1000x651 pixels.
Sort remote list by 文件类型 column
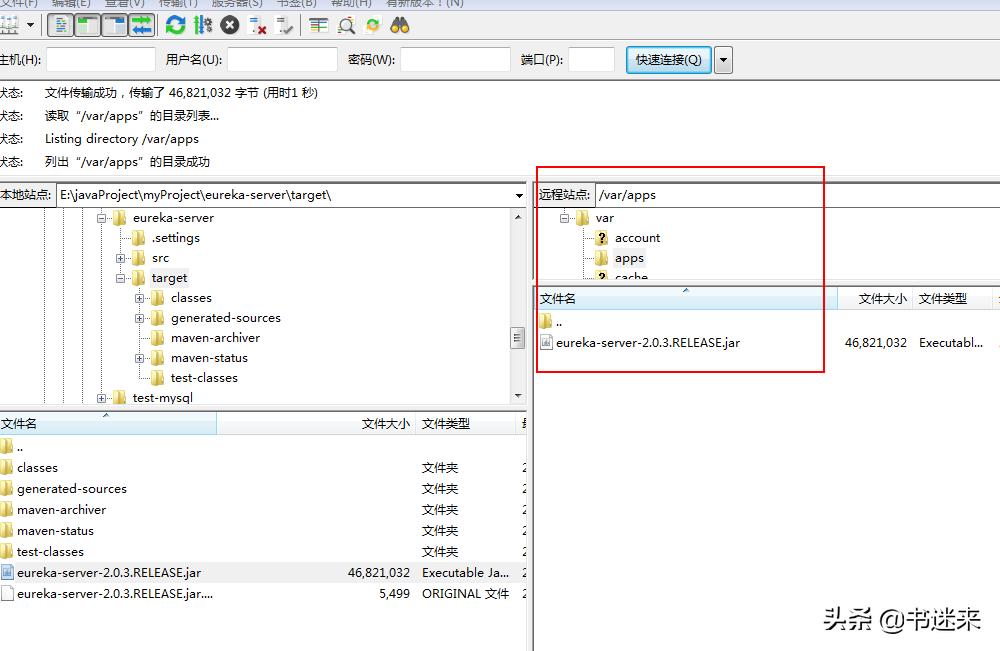tap(952, 299)
